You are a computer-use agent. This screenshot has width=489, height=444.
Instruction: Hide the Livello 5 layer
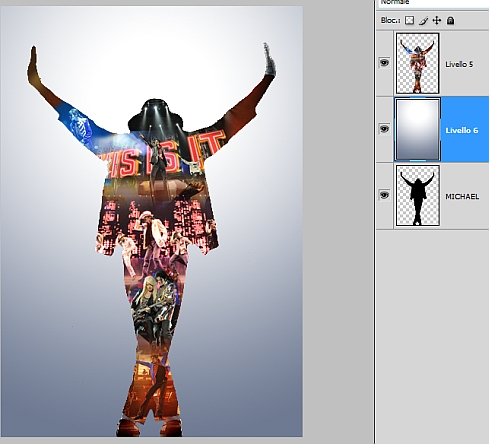[384, 63]
